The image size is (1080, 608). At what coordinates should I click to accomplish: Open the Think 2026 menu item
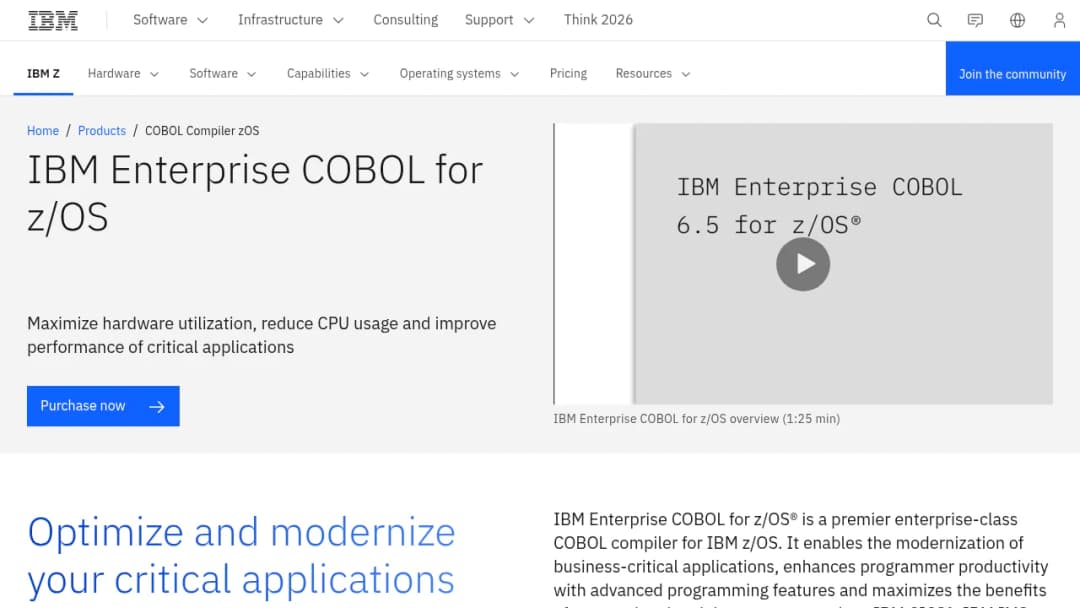point(598,20)
